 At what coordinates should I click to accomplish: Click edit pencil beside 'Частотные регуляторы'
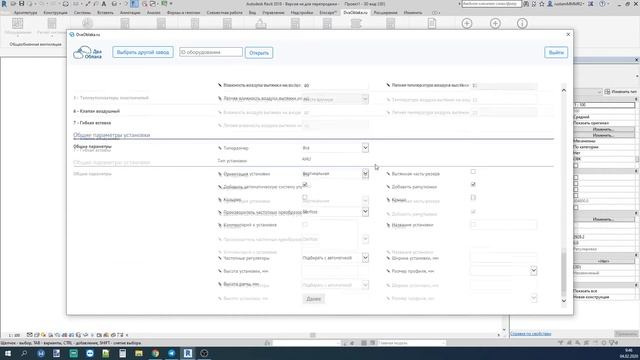pyautogui.click(x=220, y=258)
